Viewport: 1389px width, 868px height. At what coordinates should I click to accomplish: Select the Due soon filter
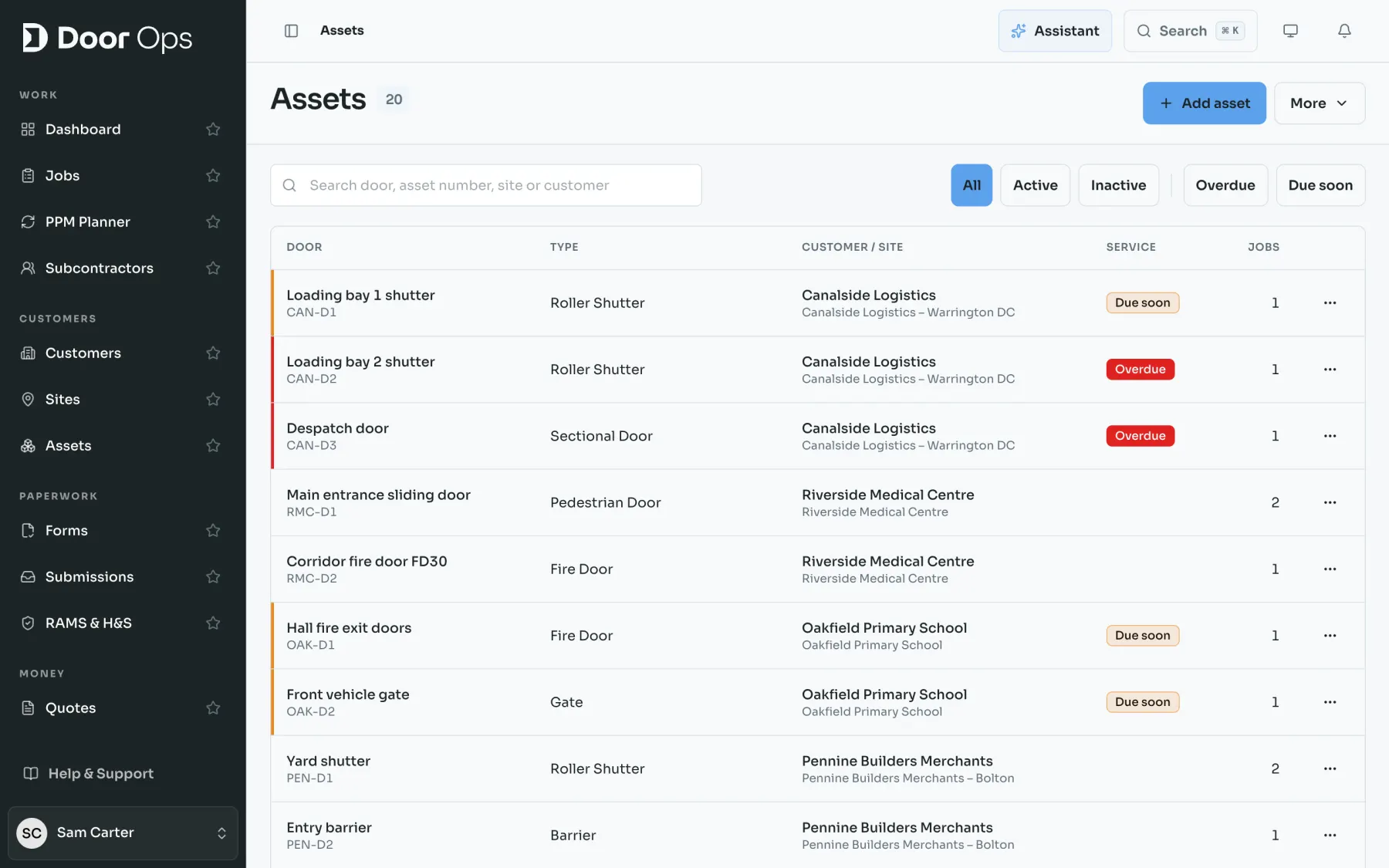pyautogui.click(x=1320, y=185)
